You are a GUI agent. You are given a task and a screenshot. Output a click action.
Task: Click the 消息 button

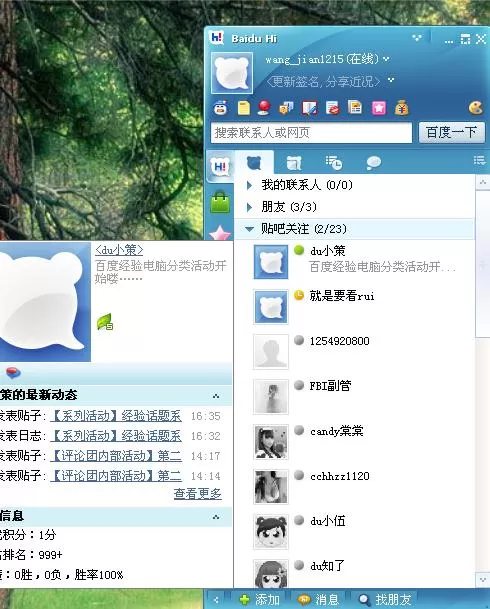coord(318,600)
